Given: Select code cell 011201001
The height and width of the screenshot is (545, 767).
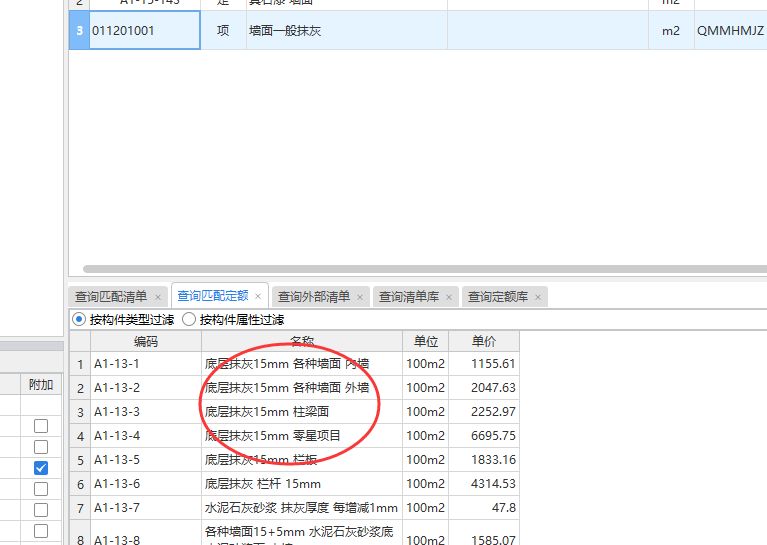Looking at the screenshot, I should 145,30.
